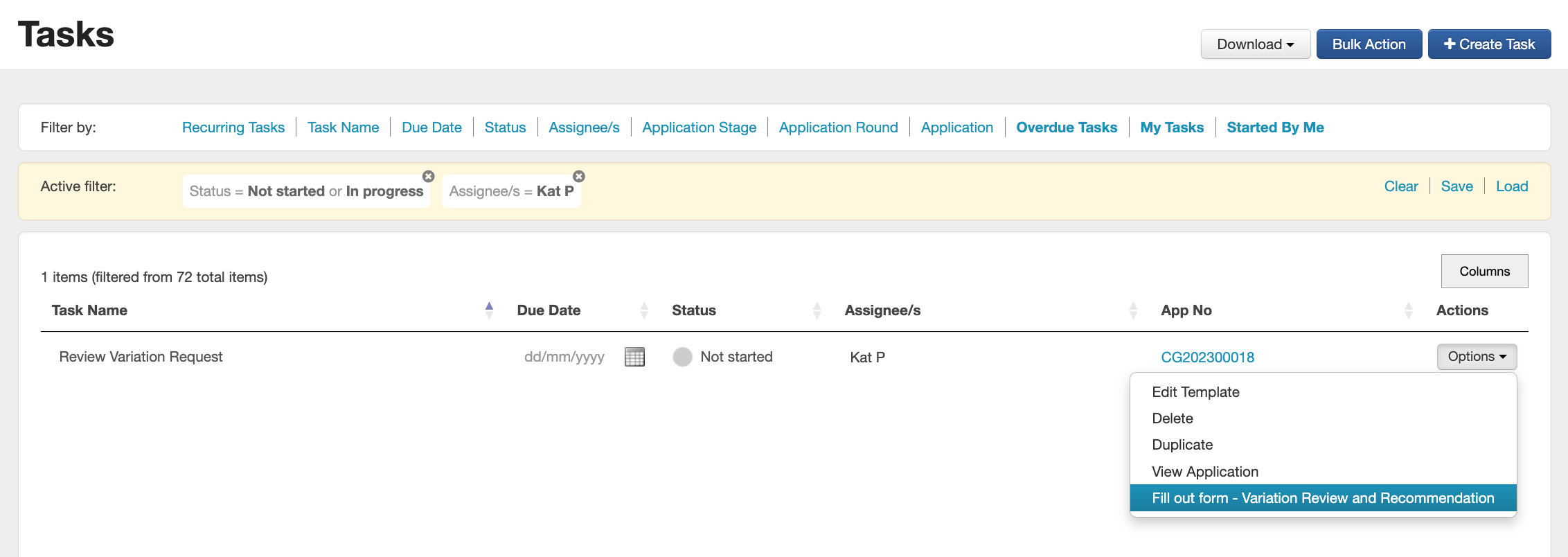Open the due date calendar picker icon
1568x557 pixels.
[x=634, y=357]
